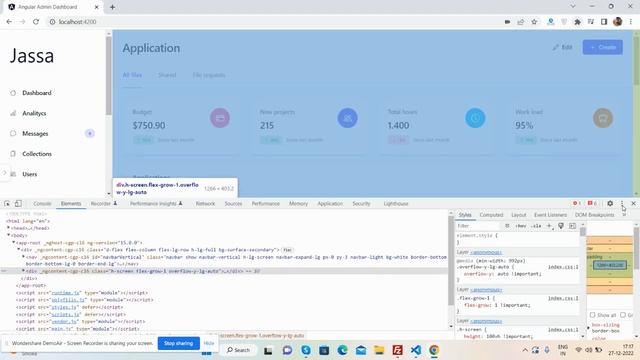Click the Windows taskbar Search box

coord(238,350)
